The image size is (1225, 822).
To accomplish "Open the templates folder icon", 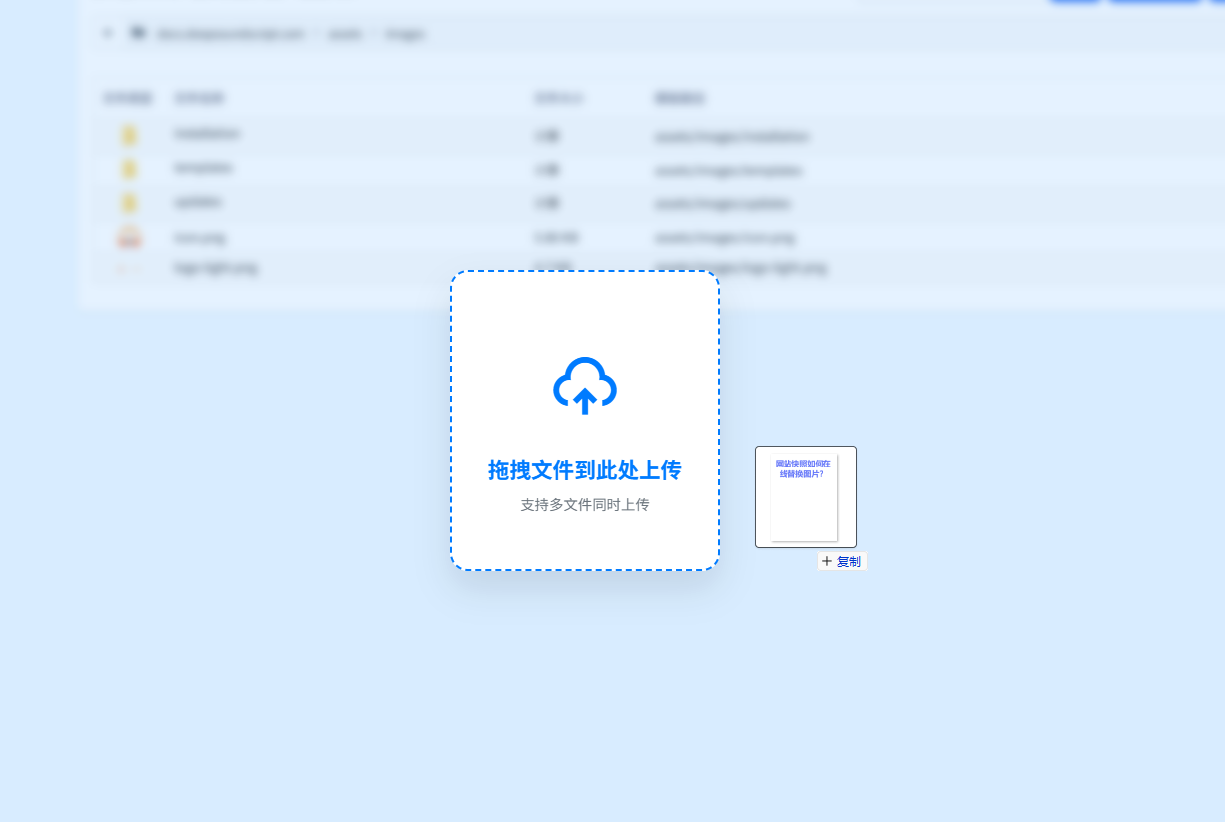I will (128, 168).
